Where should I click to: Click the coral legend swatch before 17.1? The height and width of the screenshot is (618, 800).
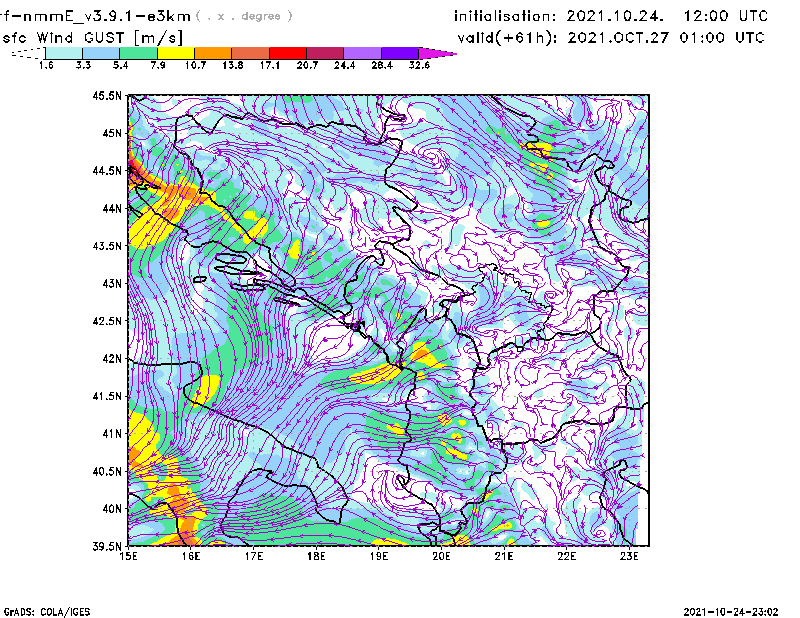[251, 53]
